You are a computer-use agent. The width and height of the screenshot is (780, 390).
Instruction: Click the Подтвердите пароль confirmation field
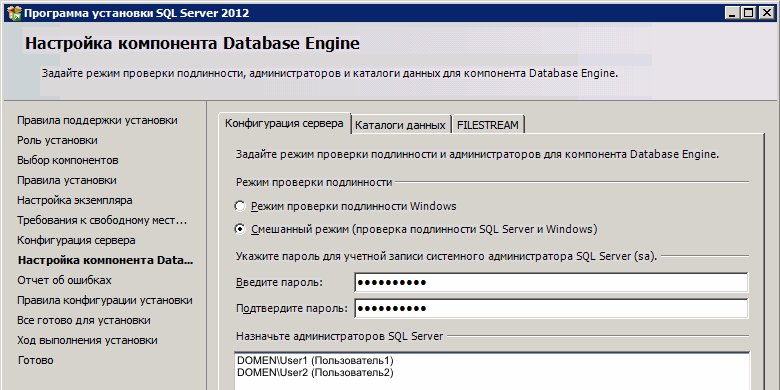[551, 308]
